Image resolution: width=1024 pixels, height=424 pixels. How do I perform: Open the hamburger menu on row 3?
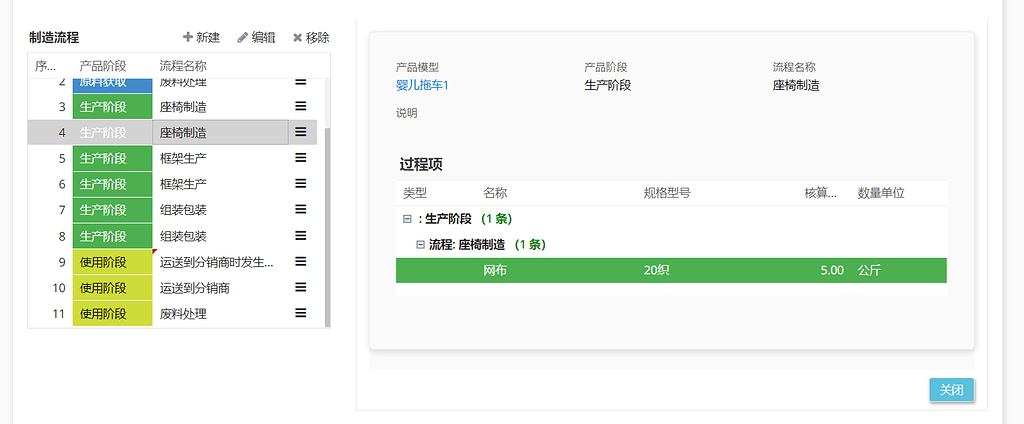(x=300, y=106)
